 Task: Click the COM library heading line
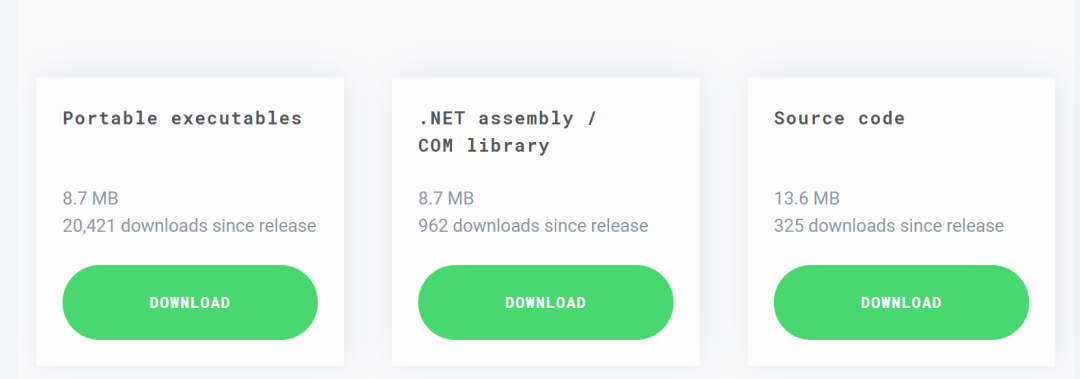(x=484, y=146)
